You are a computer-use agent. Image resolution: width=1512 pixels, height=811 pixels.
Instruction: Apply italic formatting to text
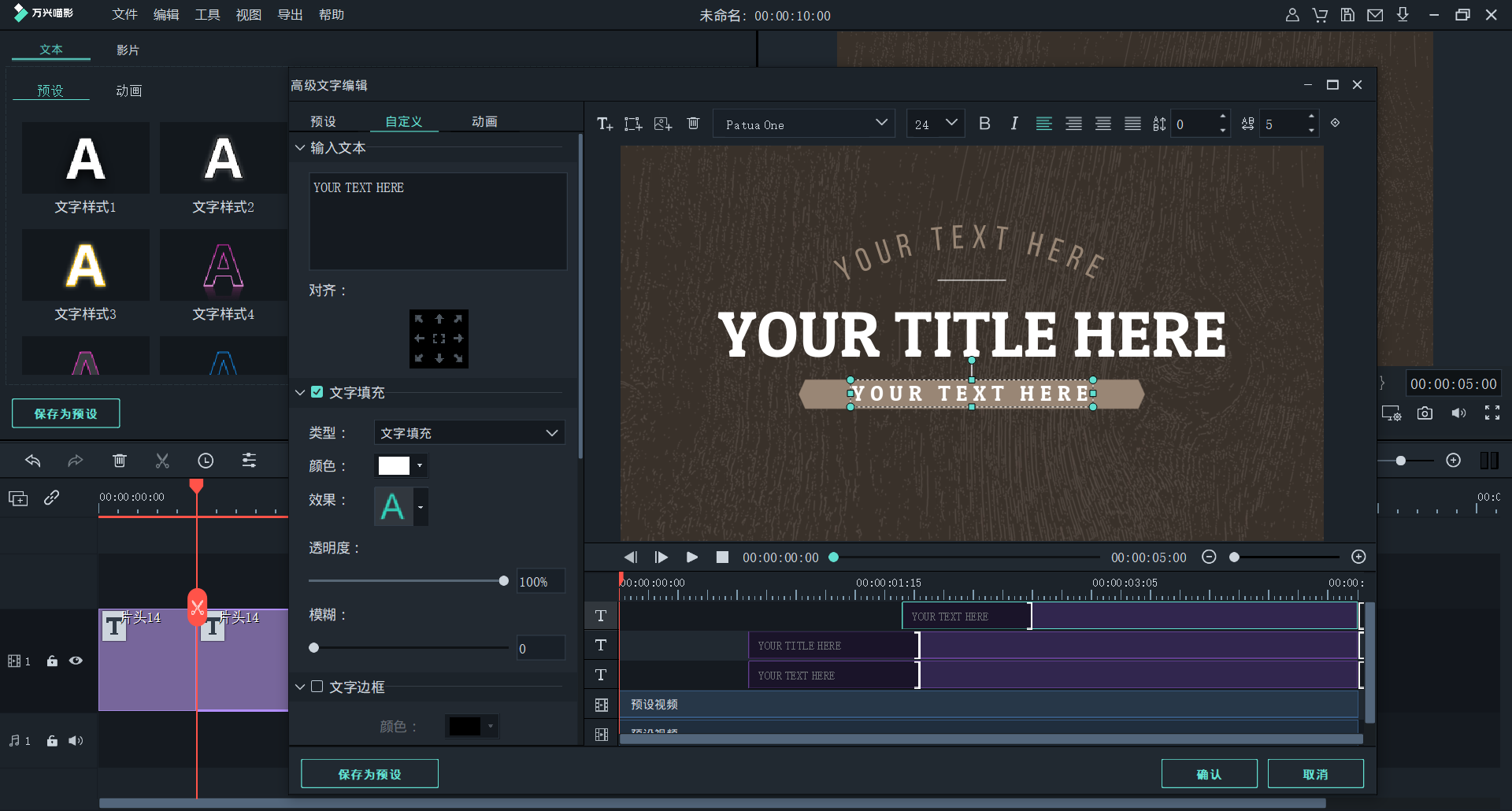point(1014,124)
